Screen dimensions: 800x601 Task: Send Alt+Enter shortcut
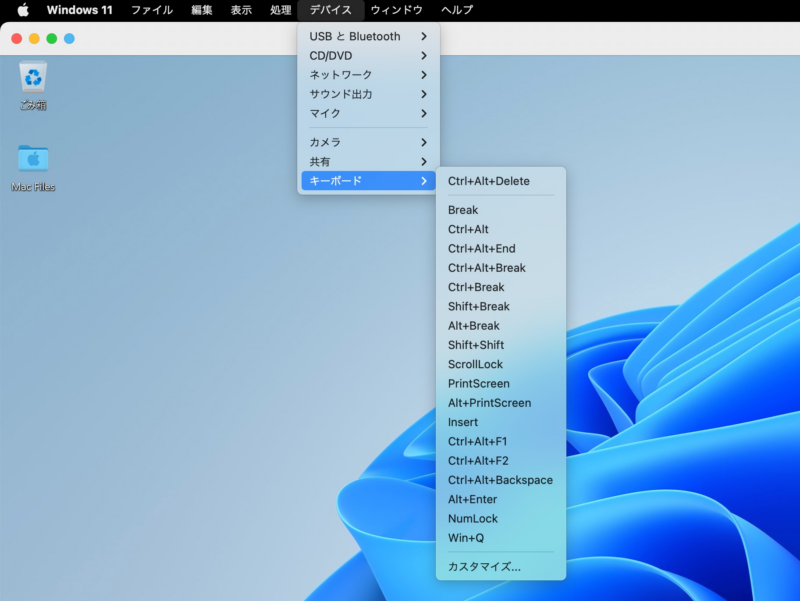click(x=501, y=499)
